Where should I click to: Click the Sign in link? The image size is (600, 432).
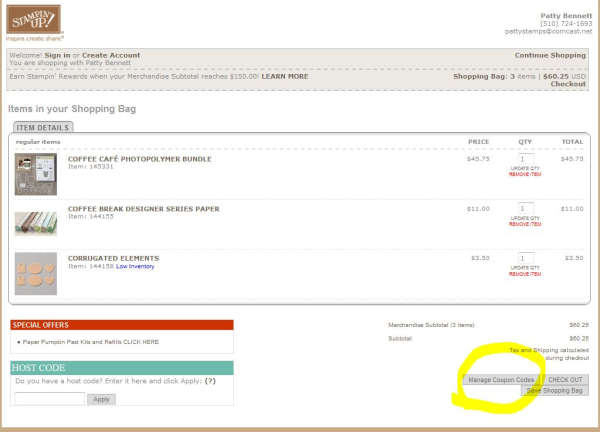pyautogui.click(x=57, y=55)
